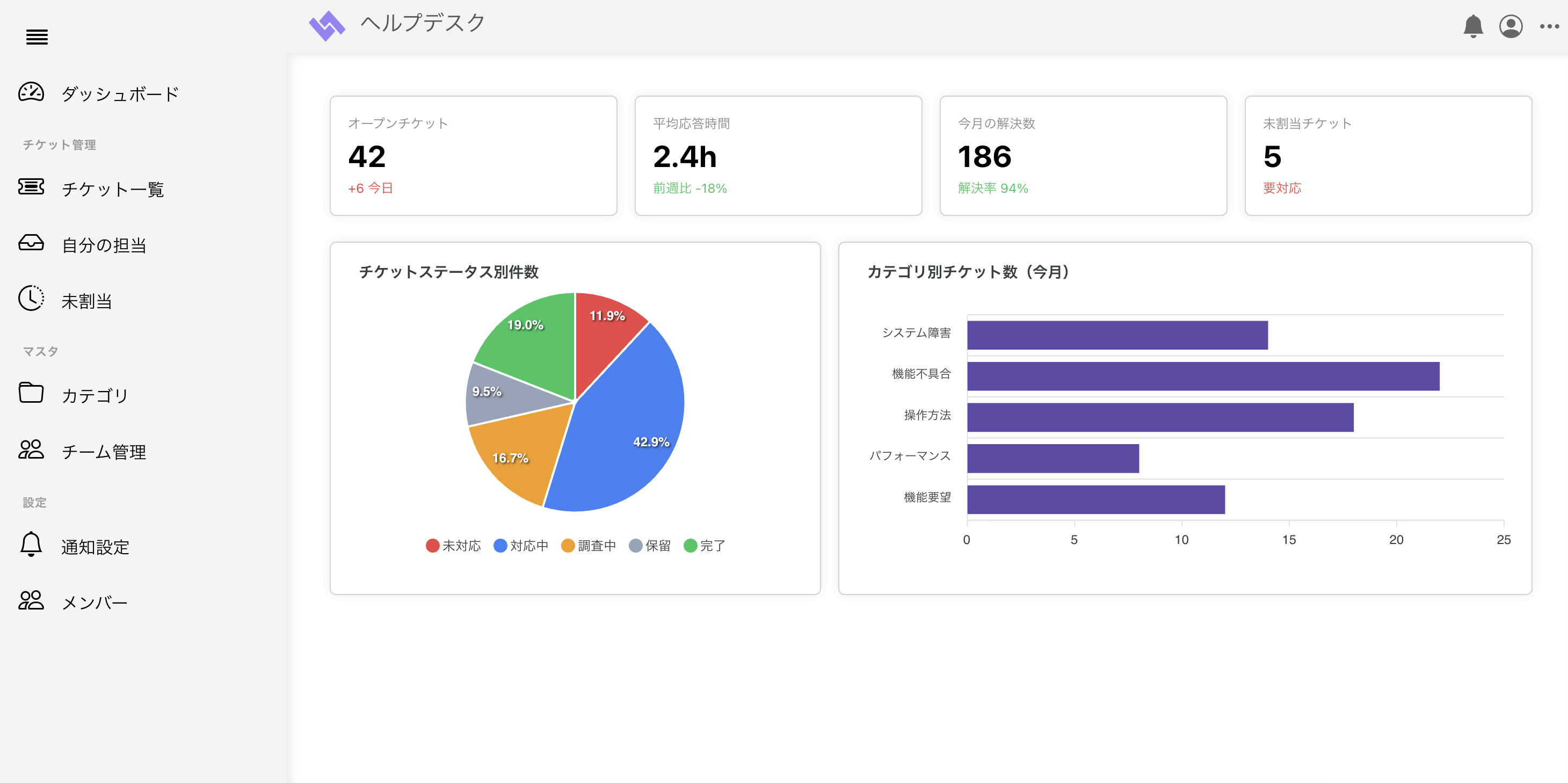Click the ヘルプデスク purple logo

tap(327, 26)
